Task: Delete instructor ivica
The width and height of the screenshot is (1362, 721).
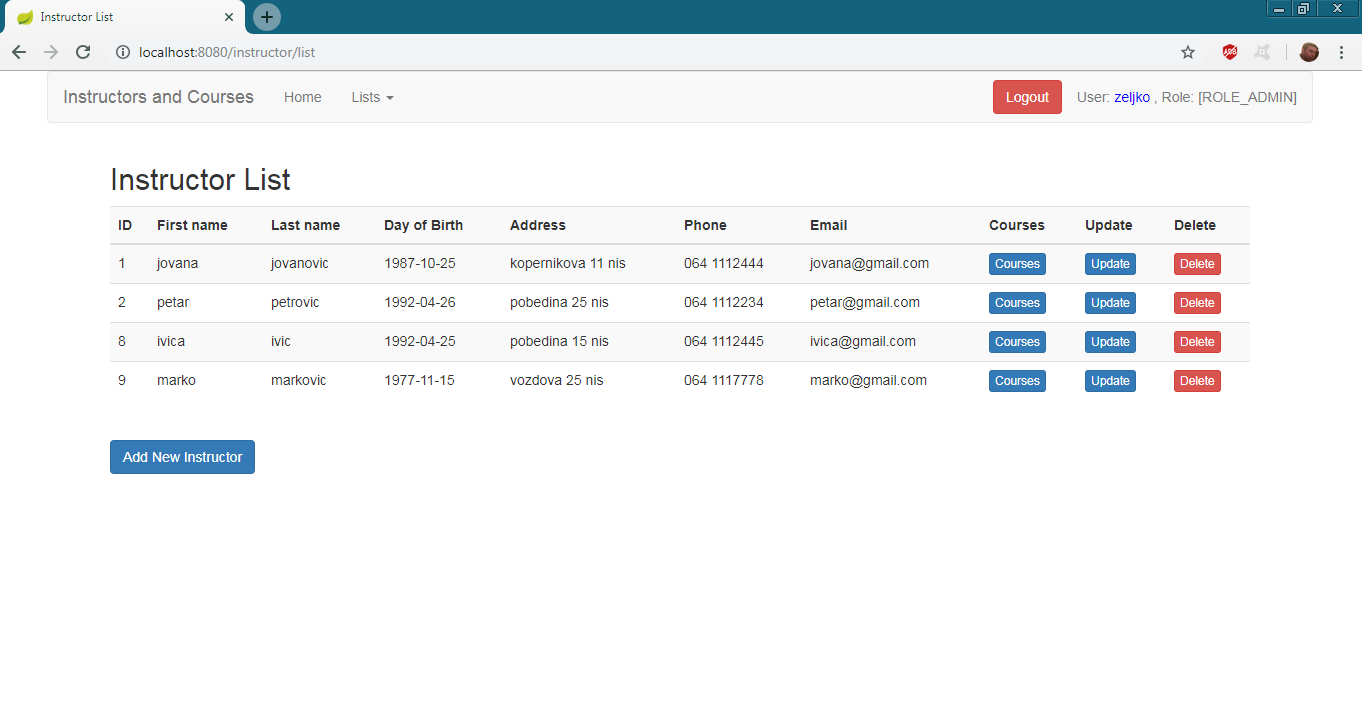Action: click(x=1197, y=342)
